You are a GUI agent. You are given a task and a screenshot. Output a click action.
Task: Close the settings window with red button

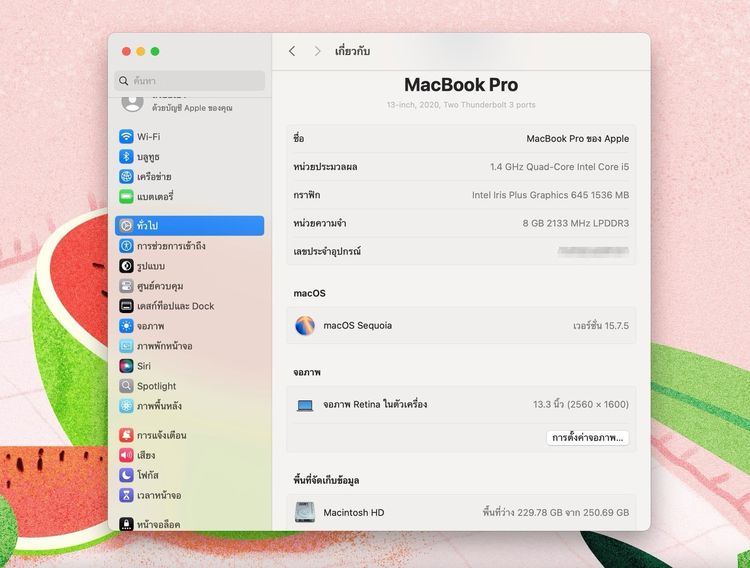coord(126,51)
